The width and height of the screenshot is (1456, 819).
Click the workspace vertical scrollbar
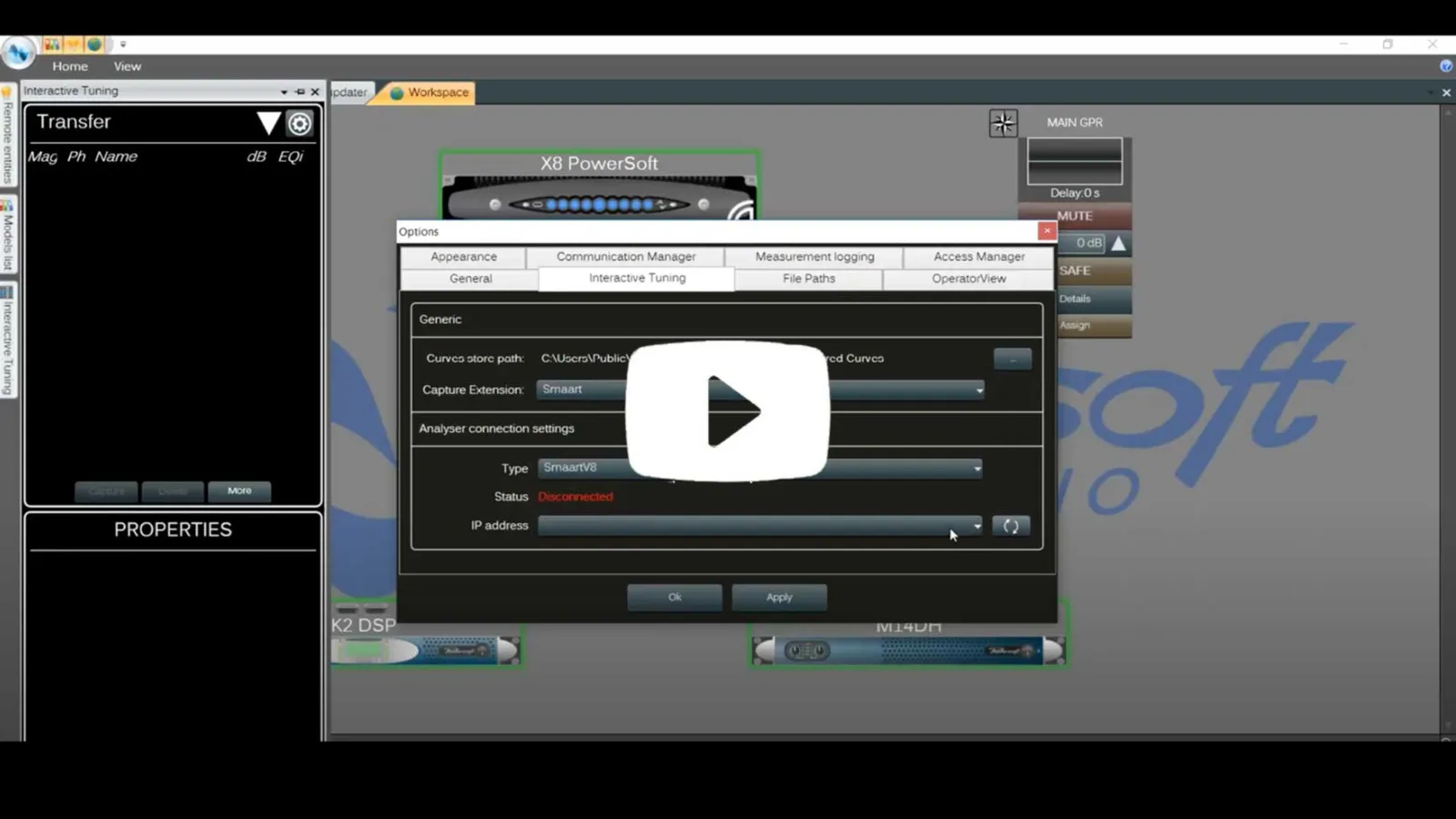pos(1446,419)
